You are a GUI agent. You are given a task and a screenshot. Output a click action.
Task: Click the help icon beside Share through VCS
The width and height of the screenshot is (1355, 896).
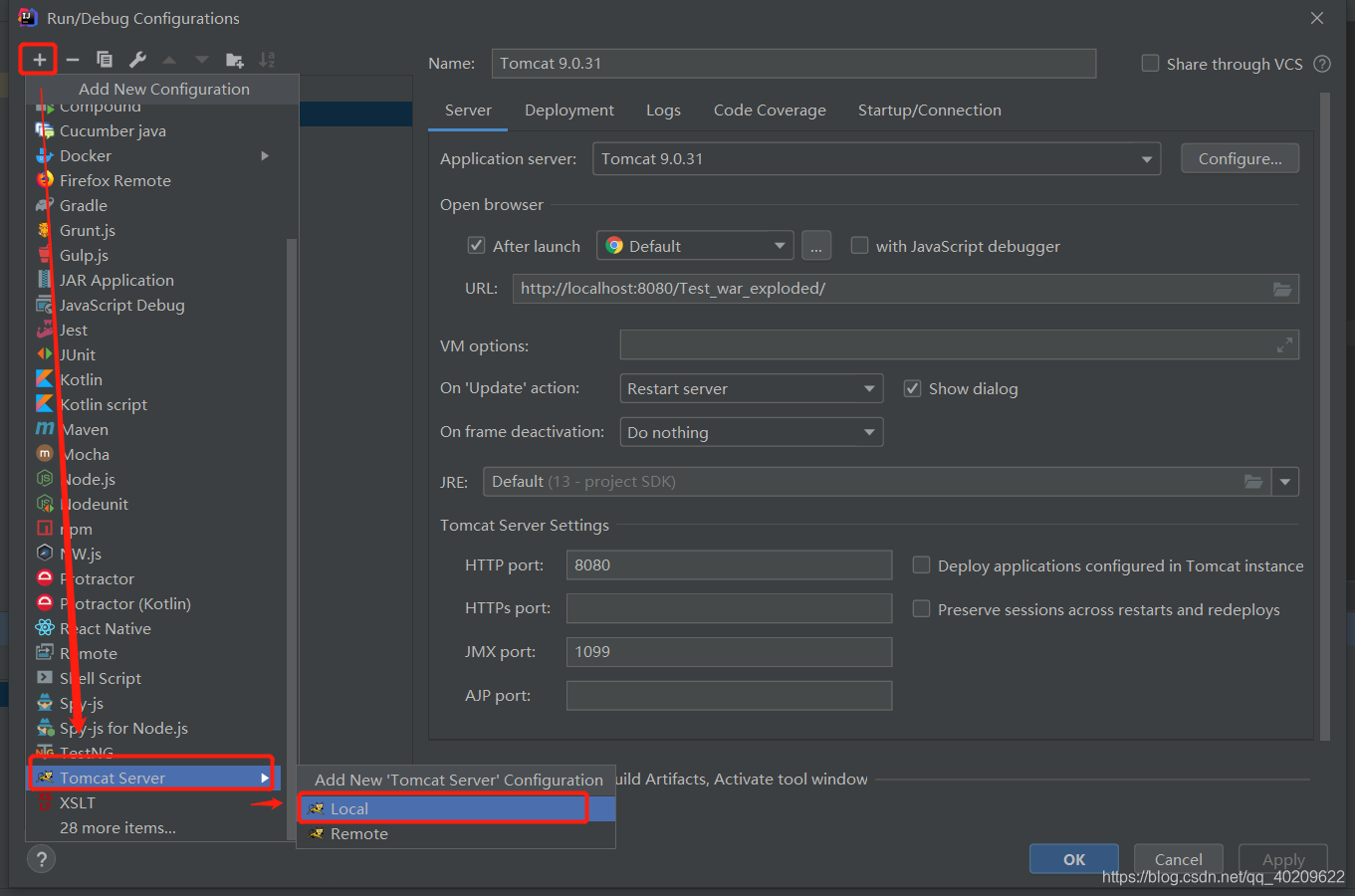click(x=1322, y=64)
